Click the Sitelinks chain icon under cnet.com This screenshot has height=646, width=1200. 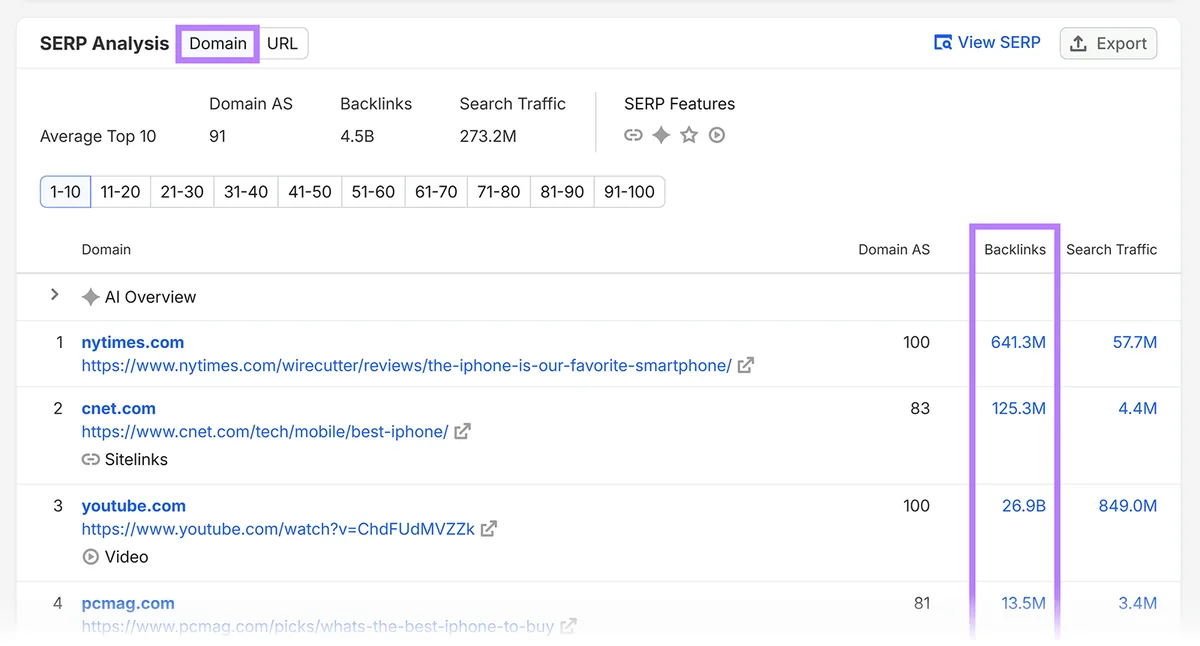pos(91,460)
